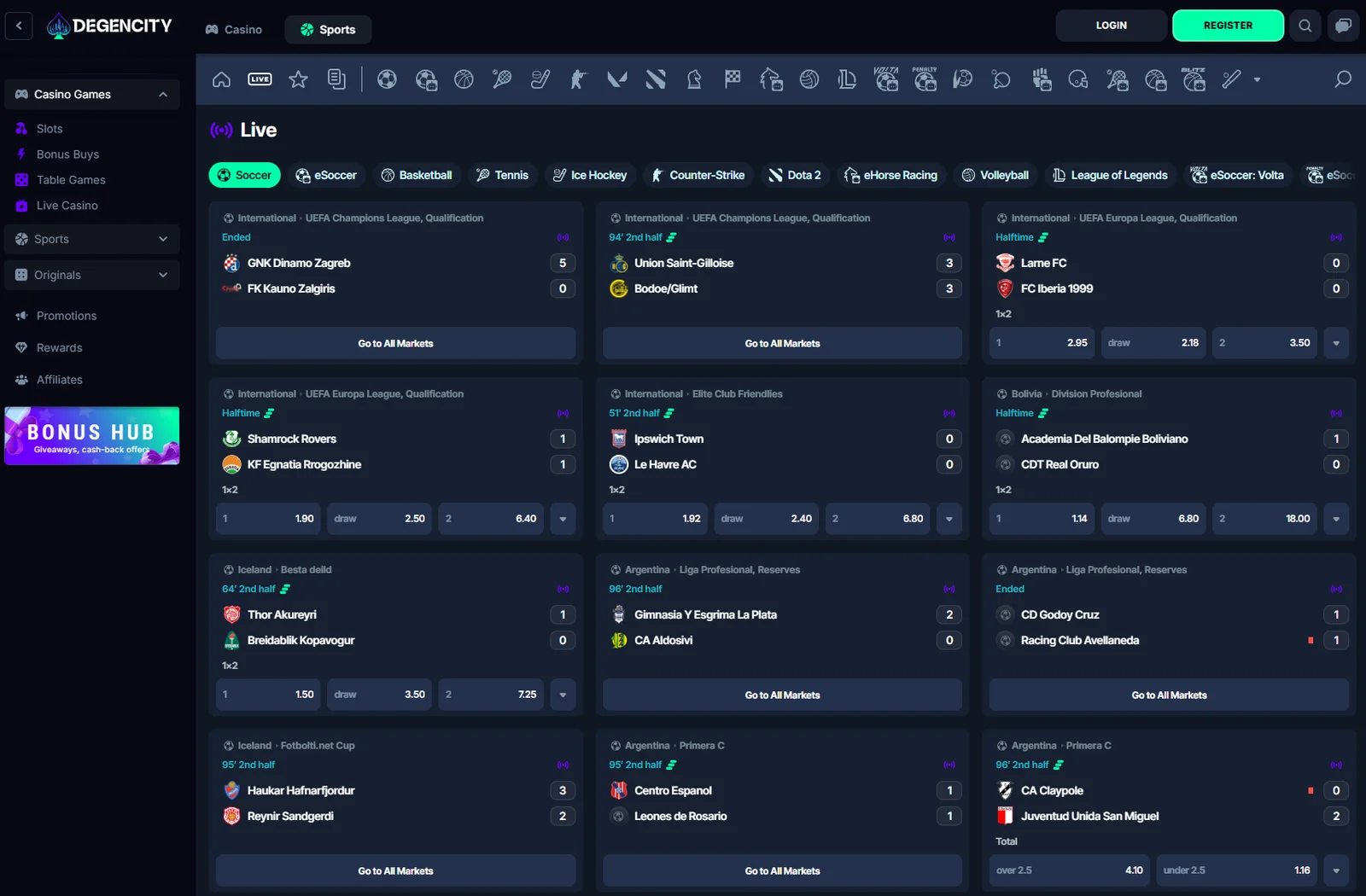Collapse the Casino Games sidebar section
The image size is (1366, 896).
(92, 94)
